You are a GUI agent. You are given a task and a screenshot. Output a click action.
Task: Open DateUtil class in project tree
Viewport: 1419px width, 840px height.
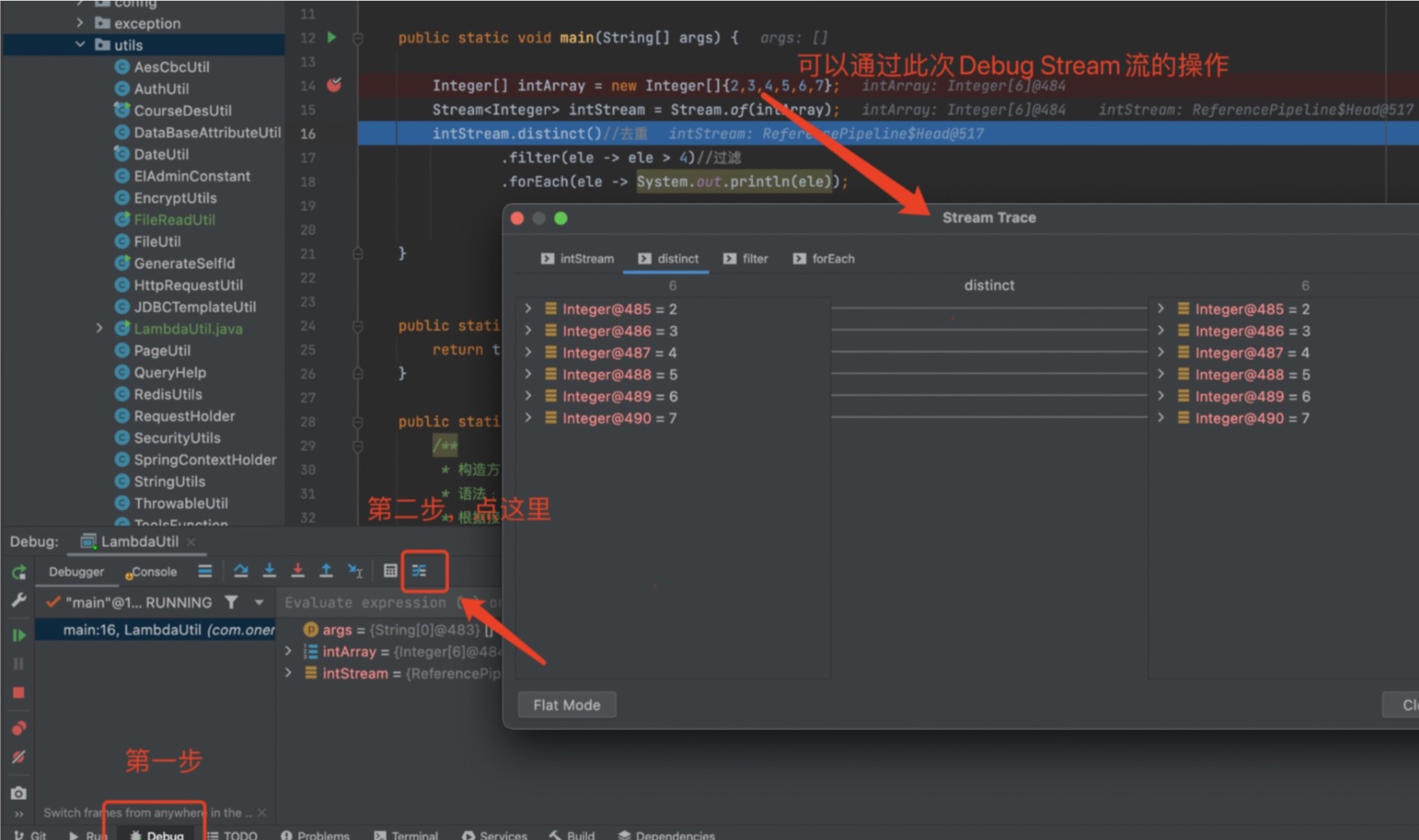click(151, 154)
